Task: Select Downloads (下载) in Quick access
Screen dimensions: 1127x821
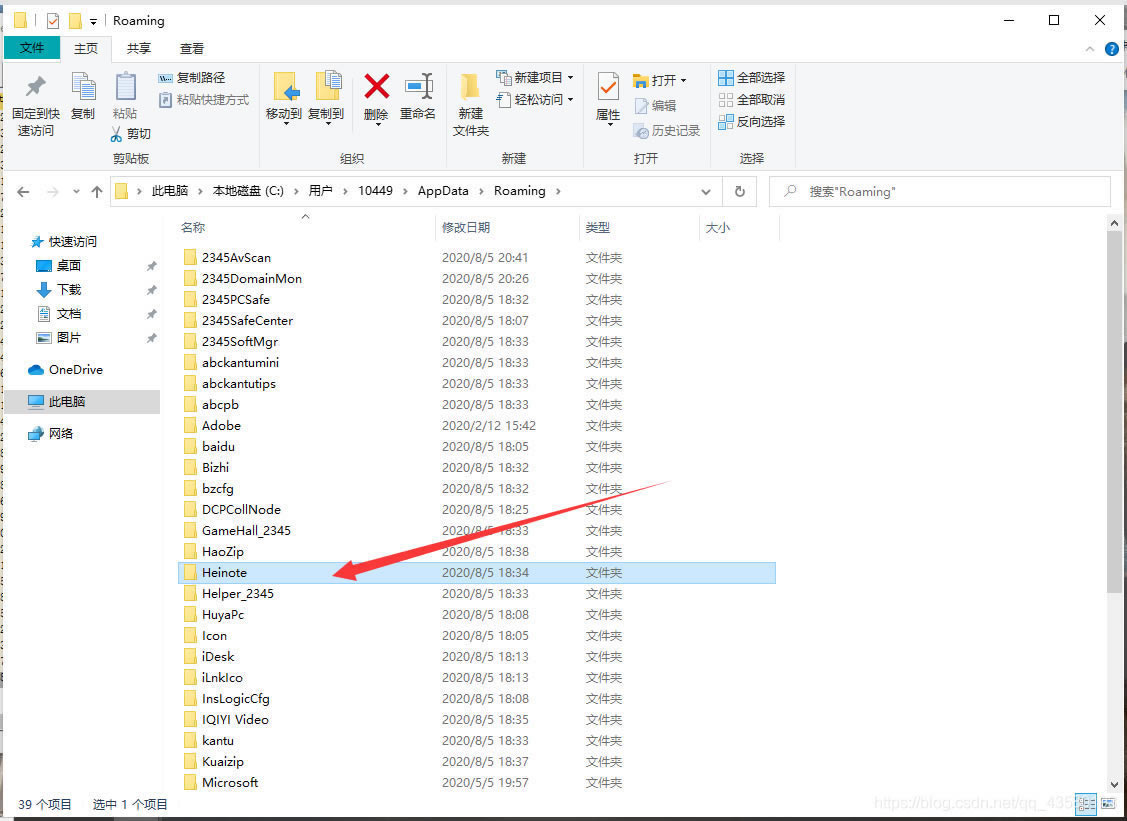Action: pos(59,290)
